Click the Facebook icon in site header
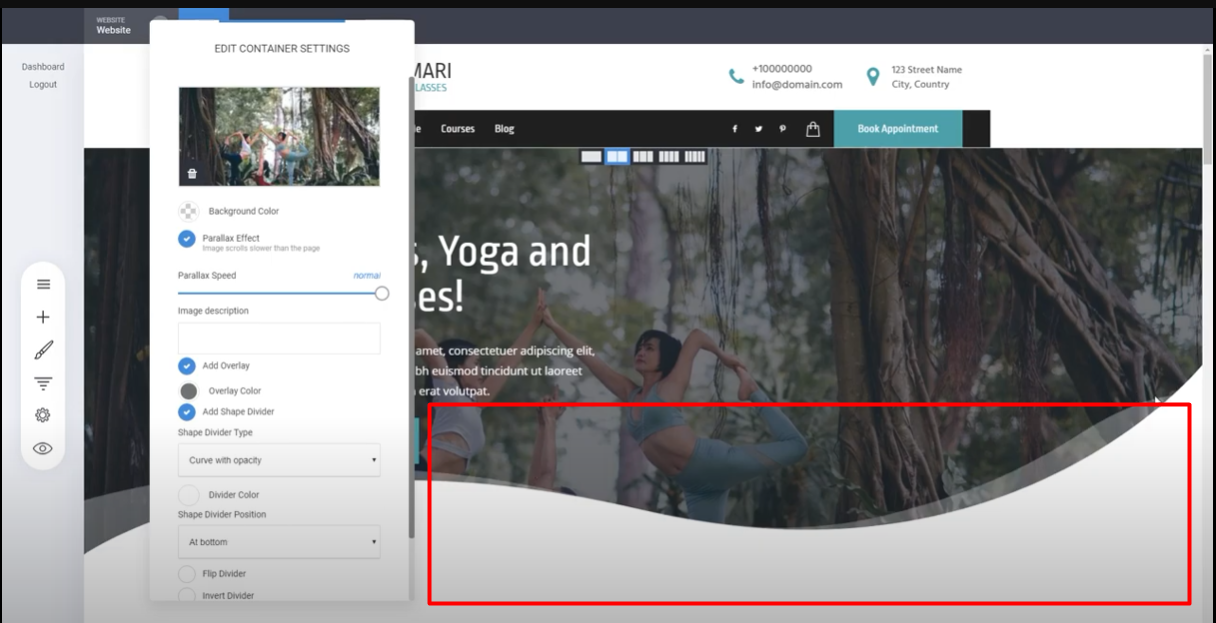The width and height of the screenshot is (1216, 623). [735, 129]
